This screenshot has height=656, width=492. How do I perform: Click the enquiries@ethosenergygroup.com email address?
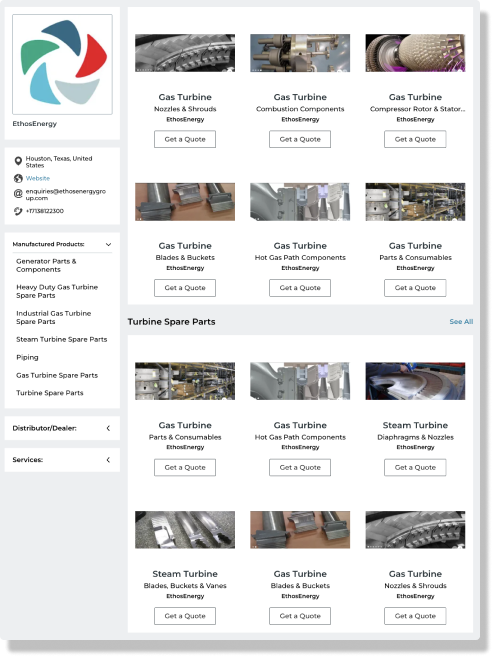(66, 195)
